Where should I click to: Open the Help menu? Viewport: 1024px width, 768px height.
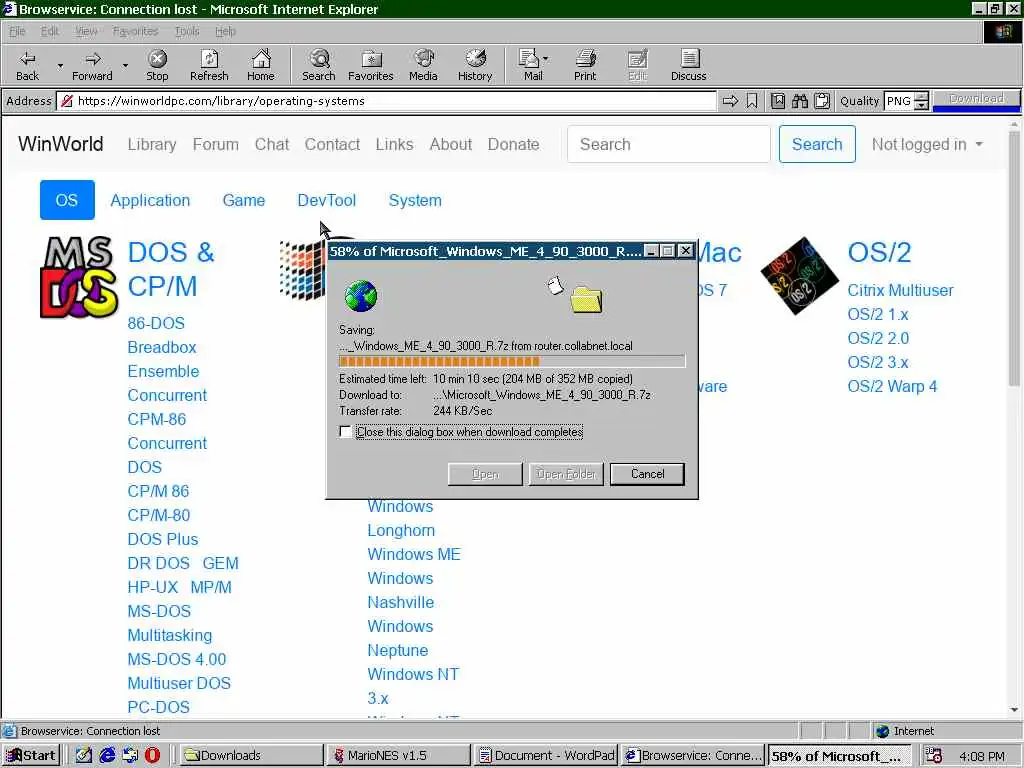coord(225,31)
